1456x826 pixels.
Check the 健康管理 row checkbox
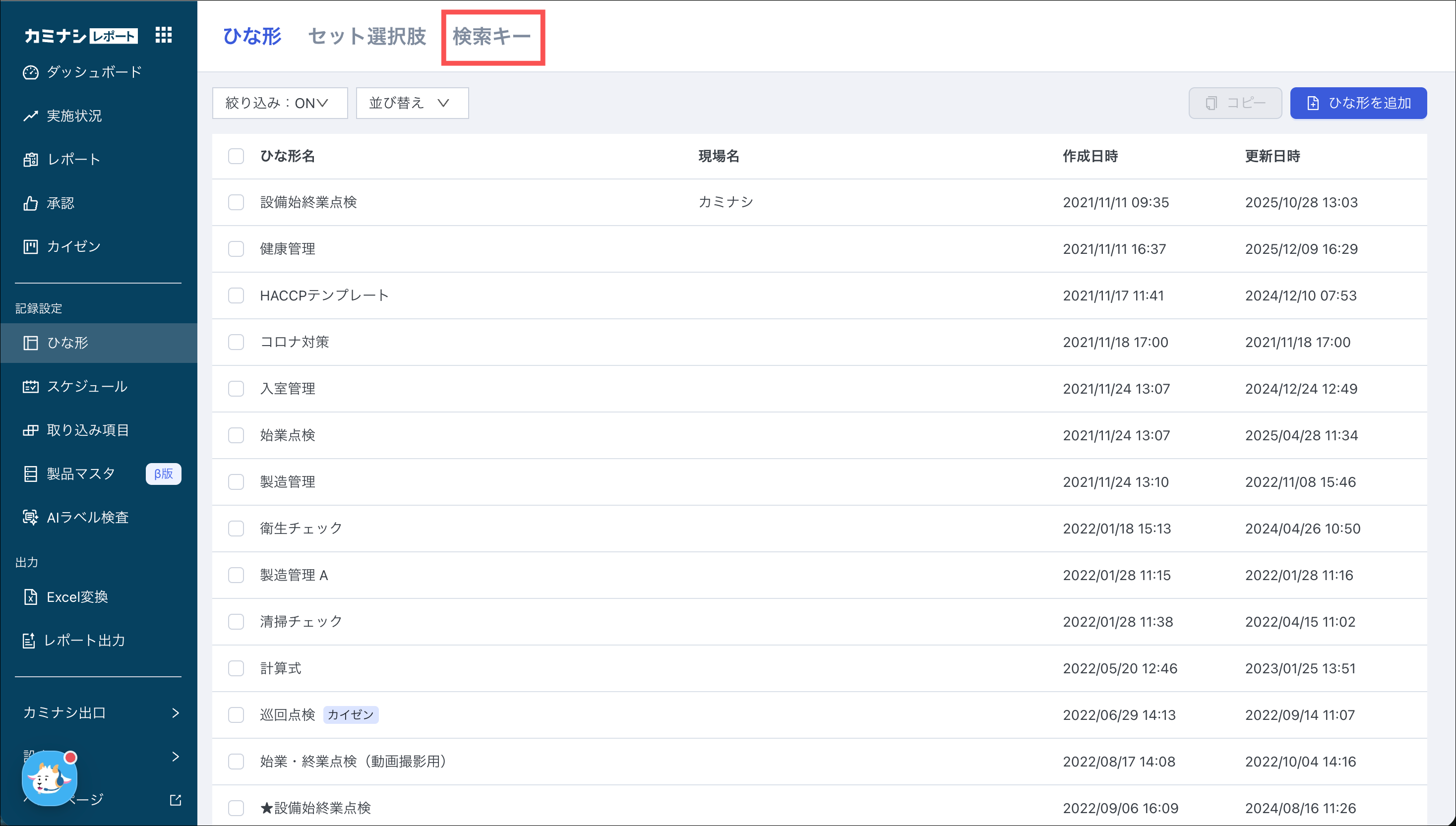coord(236,249)
